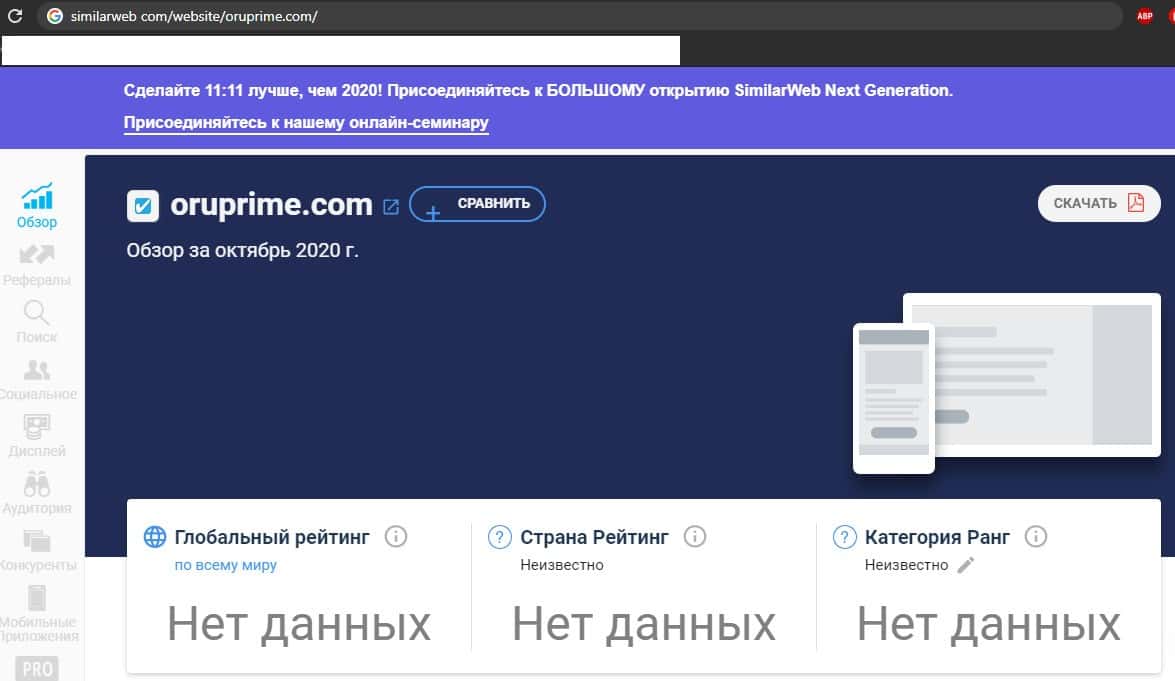The width and height of the screenshot is (1175, 681).
Task: Click the device preview thumbnail of the site
Action: (1006, 383)
